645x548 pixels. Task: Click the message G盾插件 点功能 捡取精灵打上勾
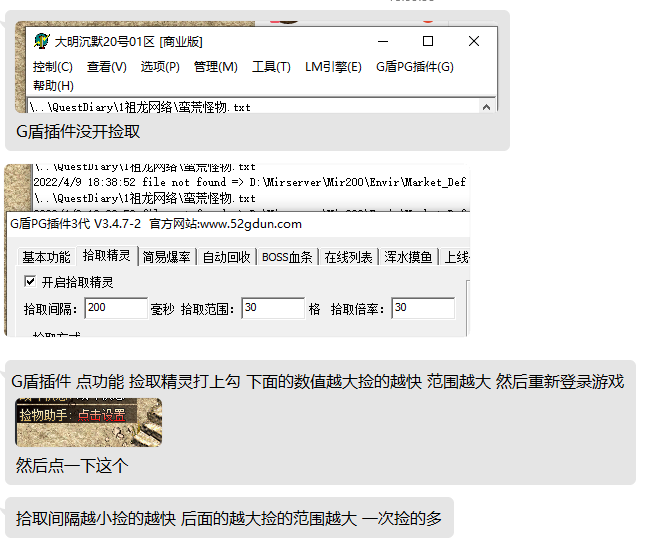318,381
